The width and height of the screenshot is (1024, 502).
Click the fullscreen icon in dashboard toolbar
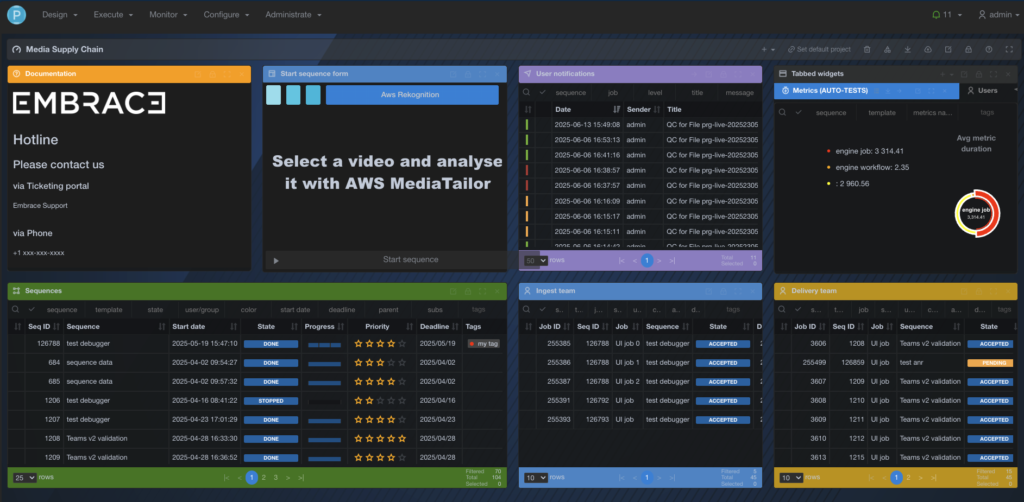tap(1009, 50)
